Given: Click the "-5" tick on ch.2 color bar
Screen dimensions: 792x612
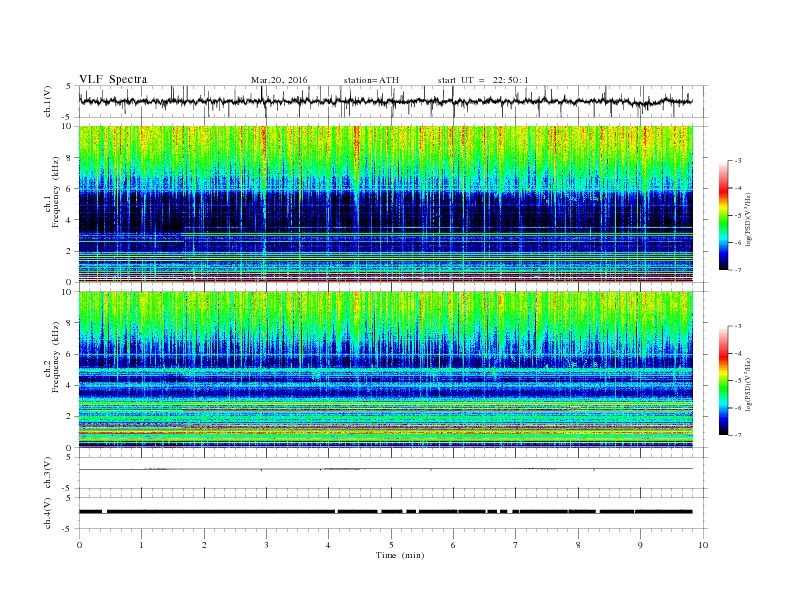Looking at the screenshot, I should pos(737,381).
